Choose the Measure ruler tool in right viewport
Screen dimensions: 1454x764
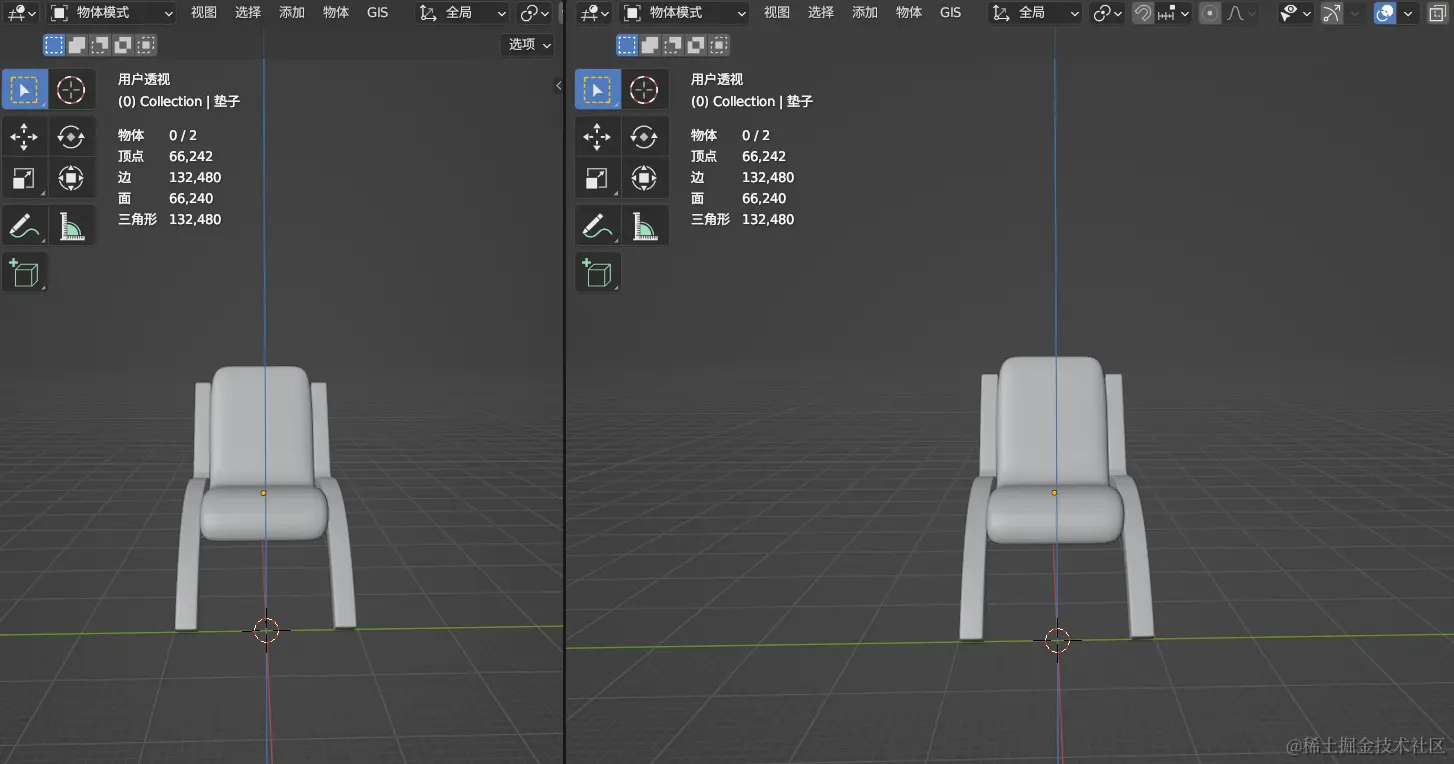click(643, 226)
